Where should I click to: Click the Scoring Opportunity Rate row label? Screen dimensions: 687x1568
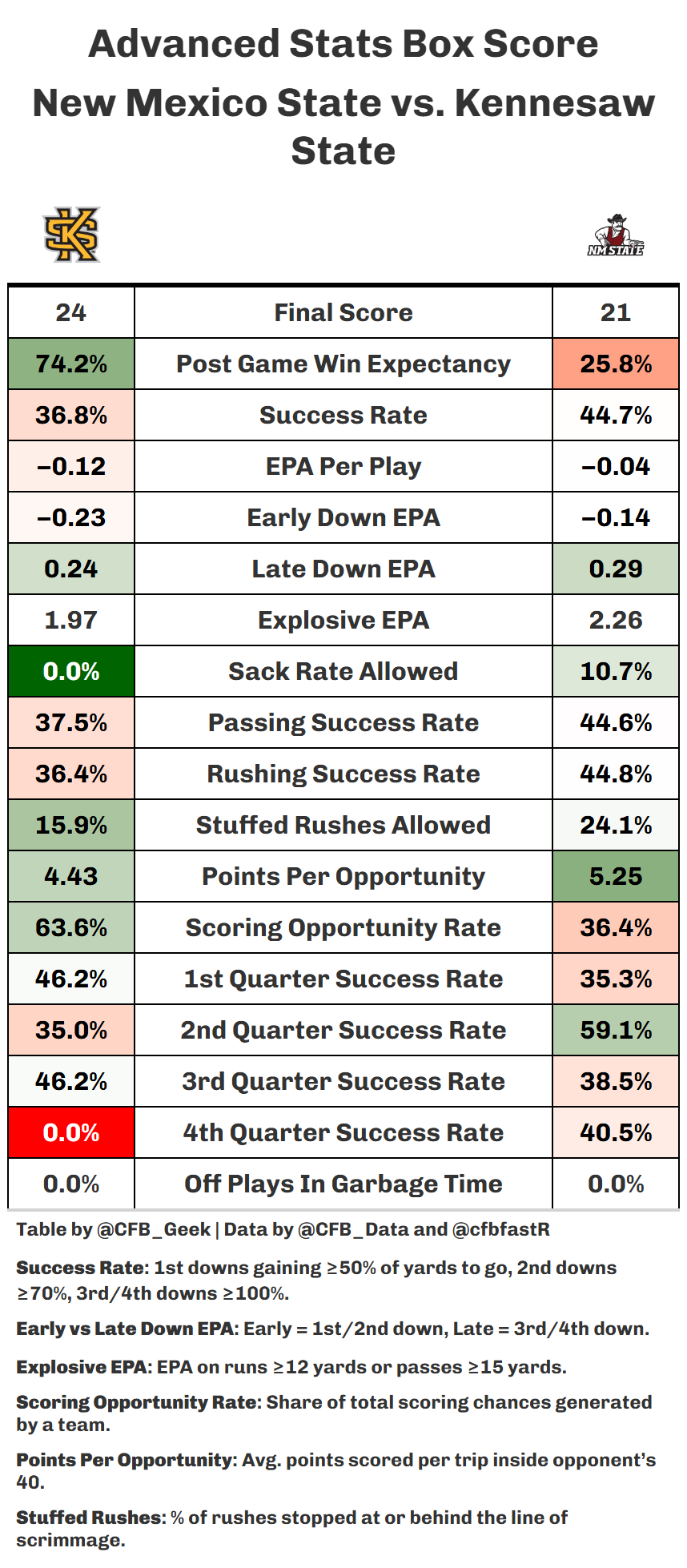point(343,927)
